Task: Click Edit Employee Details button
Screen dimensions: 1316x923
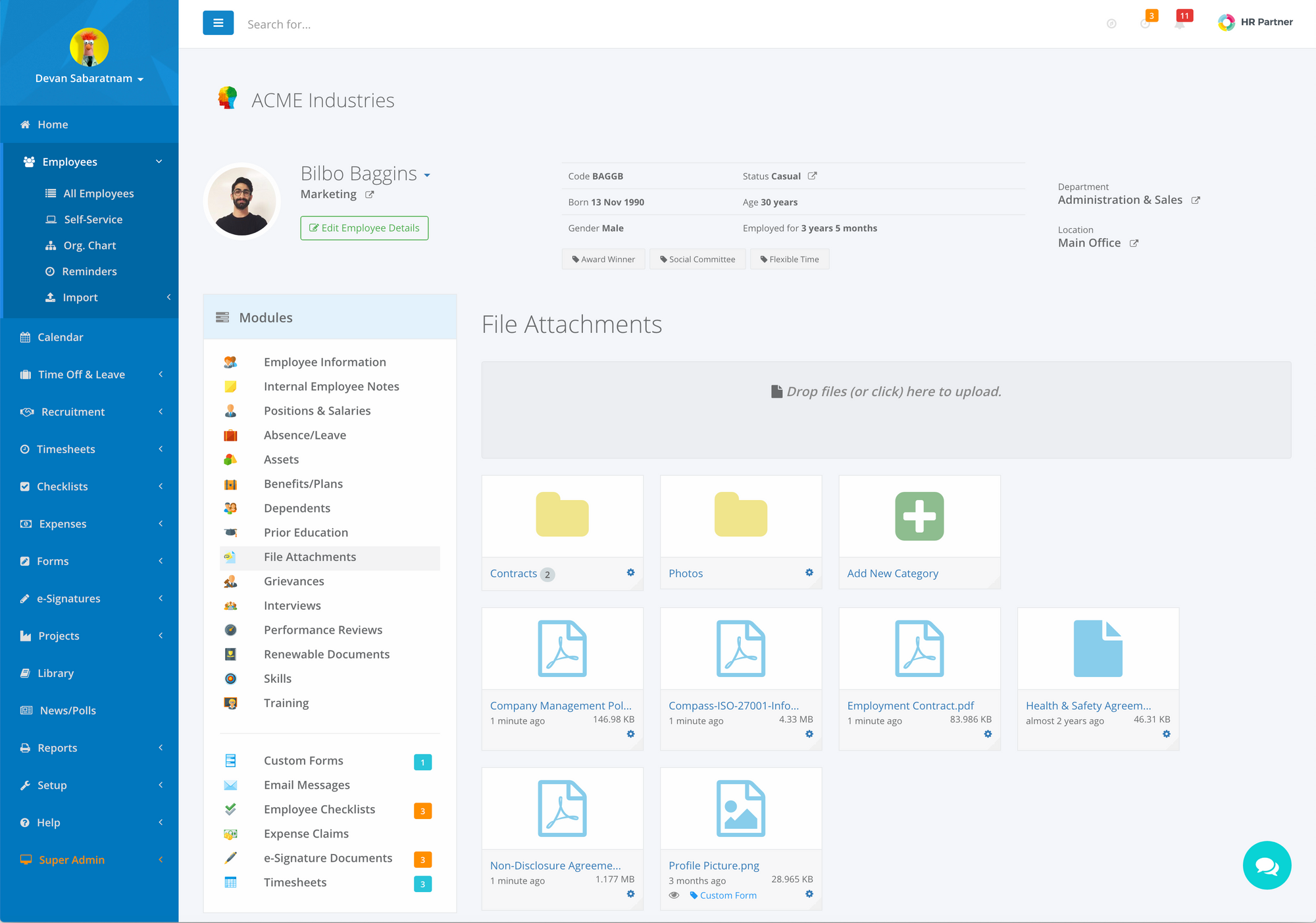Action: tap(365, 228)
